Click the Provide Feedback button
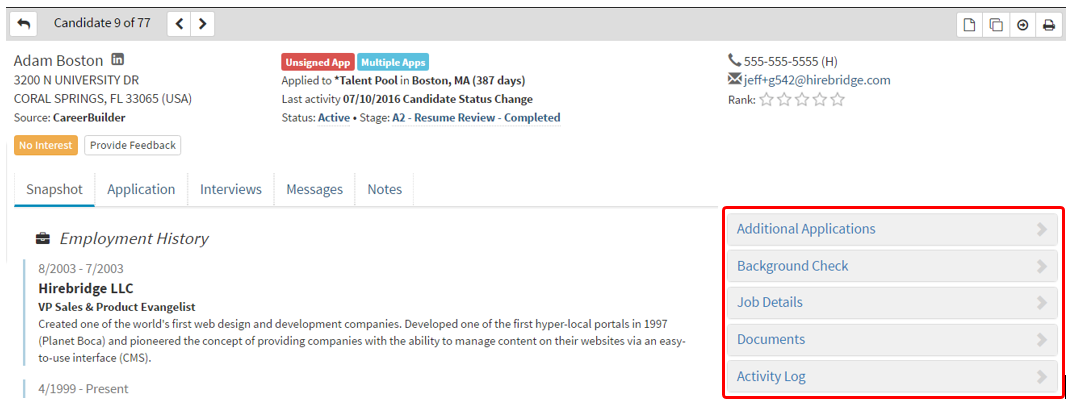1077x406 pixels. click(132, 145)
